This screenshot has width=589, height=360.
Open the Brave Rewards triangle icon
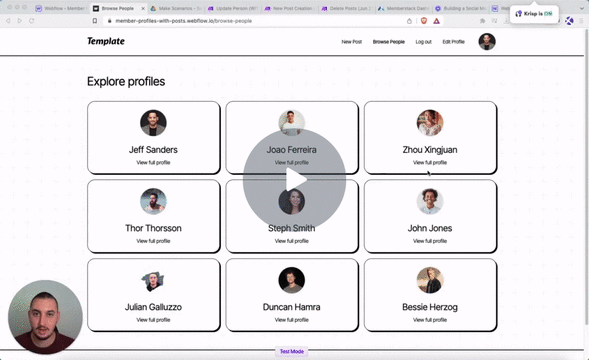[436, 21]
